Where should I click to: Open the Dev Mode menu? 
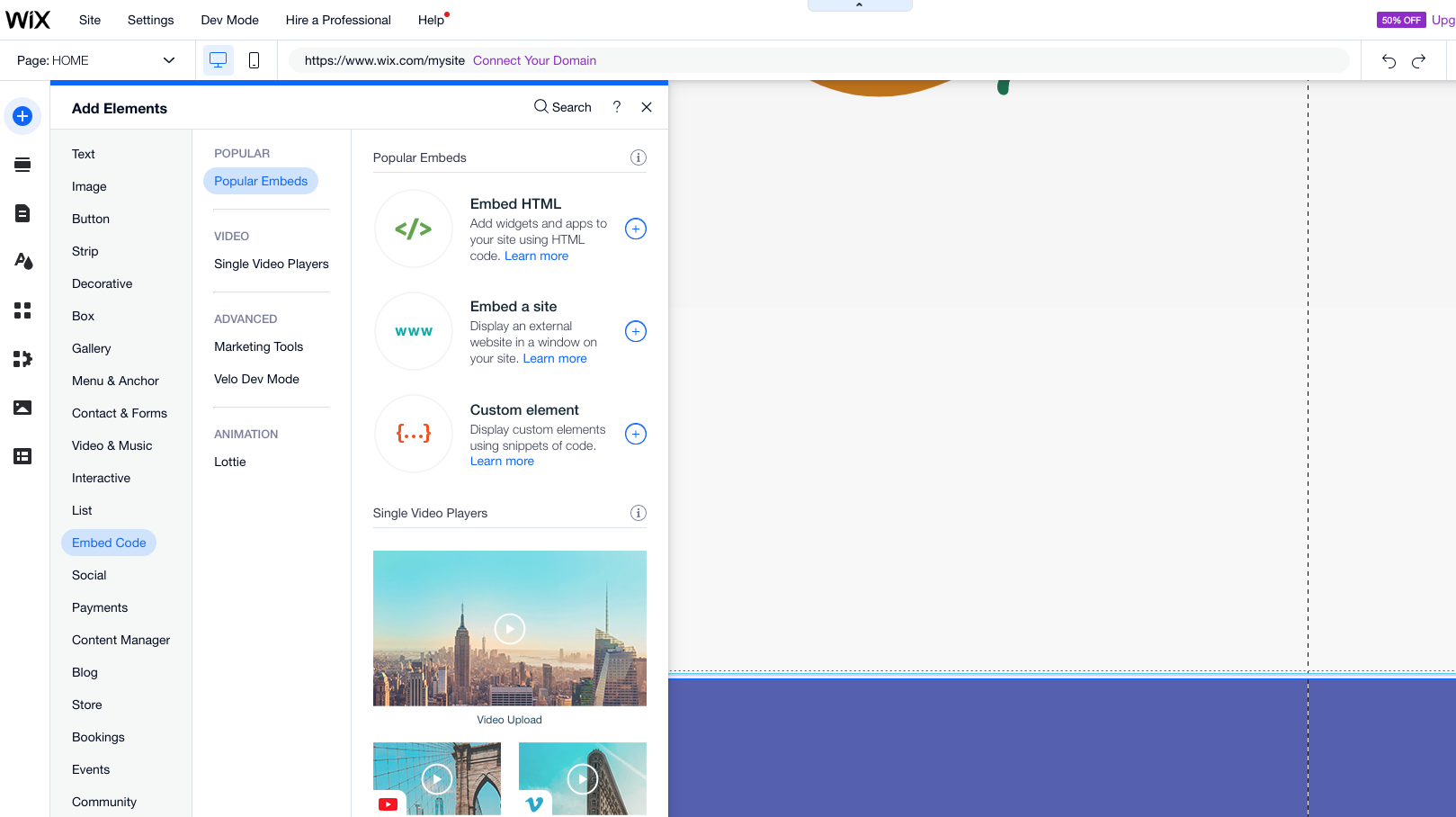tap(230, 20)
